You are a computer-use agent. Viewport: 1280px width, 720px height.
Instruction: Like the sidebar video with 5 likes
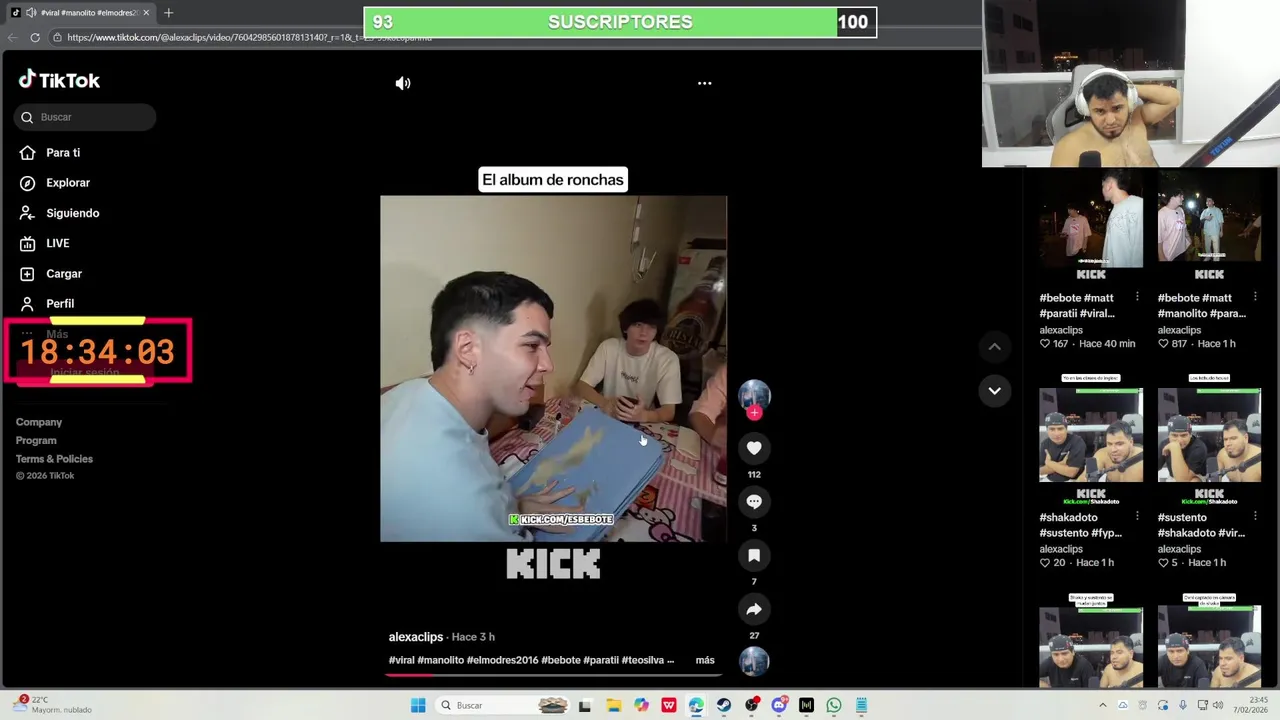pyautogui.click(x=1163, y=563)
